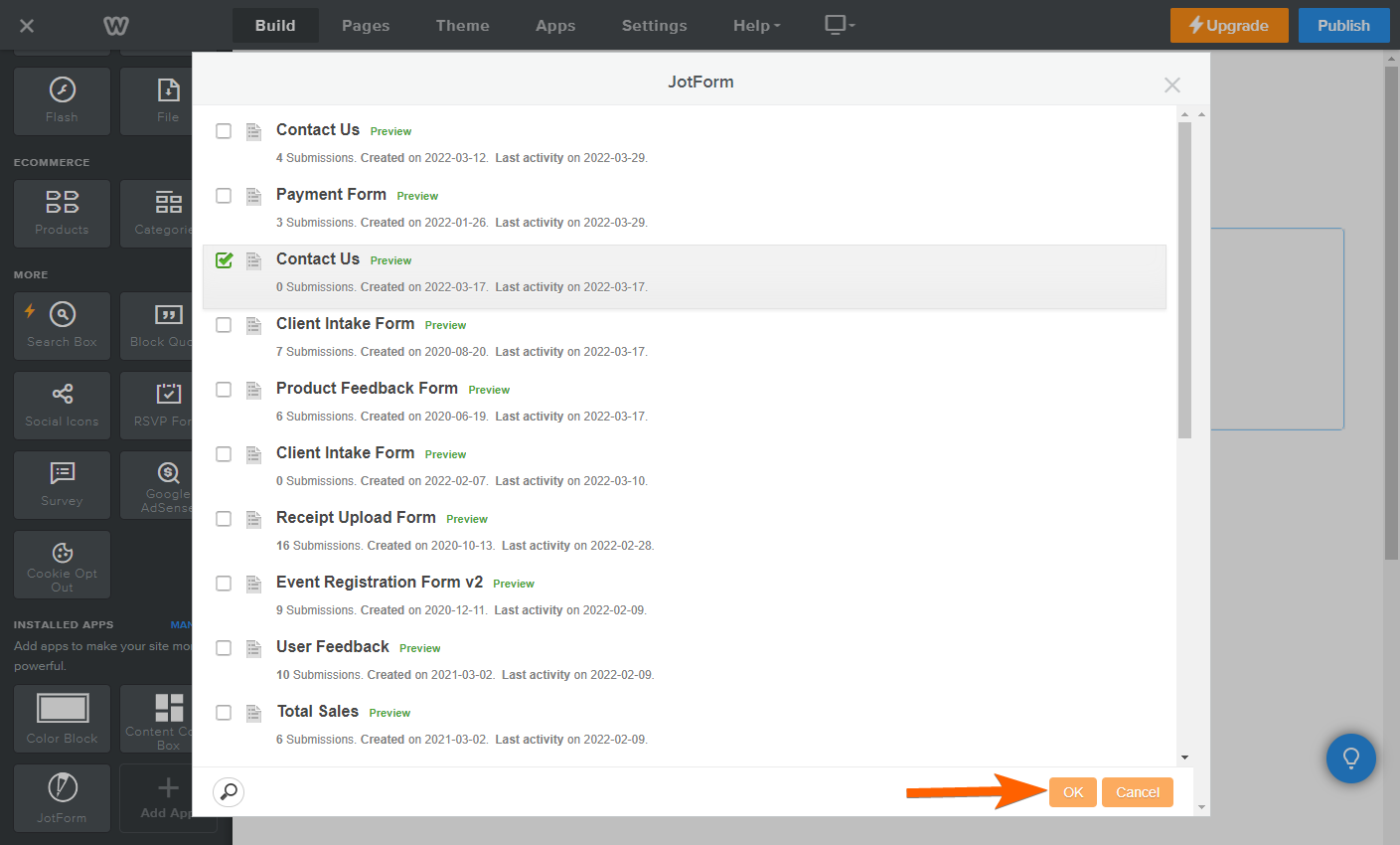Close the JotForm dialog with its X
The width and height of the screenshot is (1400, 845).
(1172, 85)
